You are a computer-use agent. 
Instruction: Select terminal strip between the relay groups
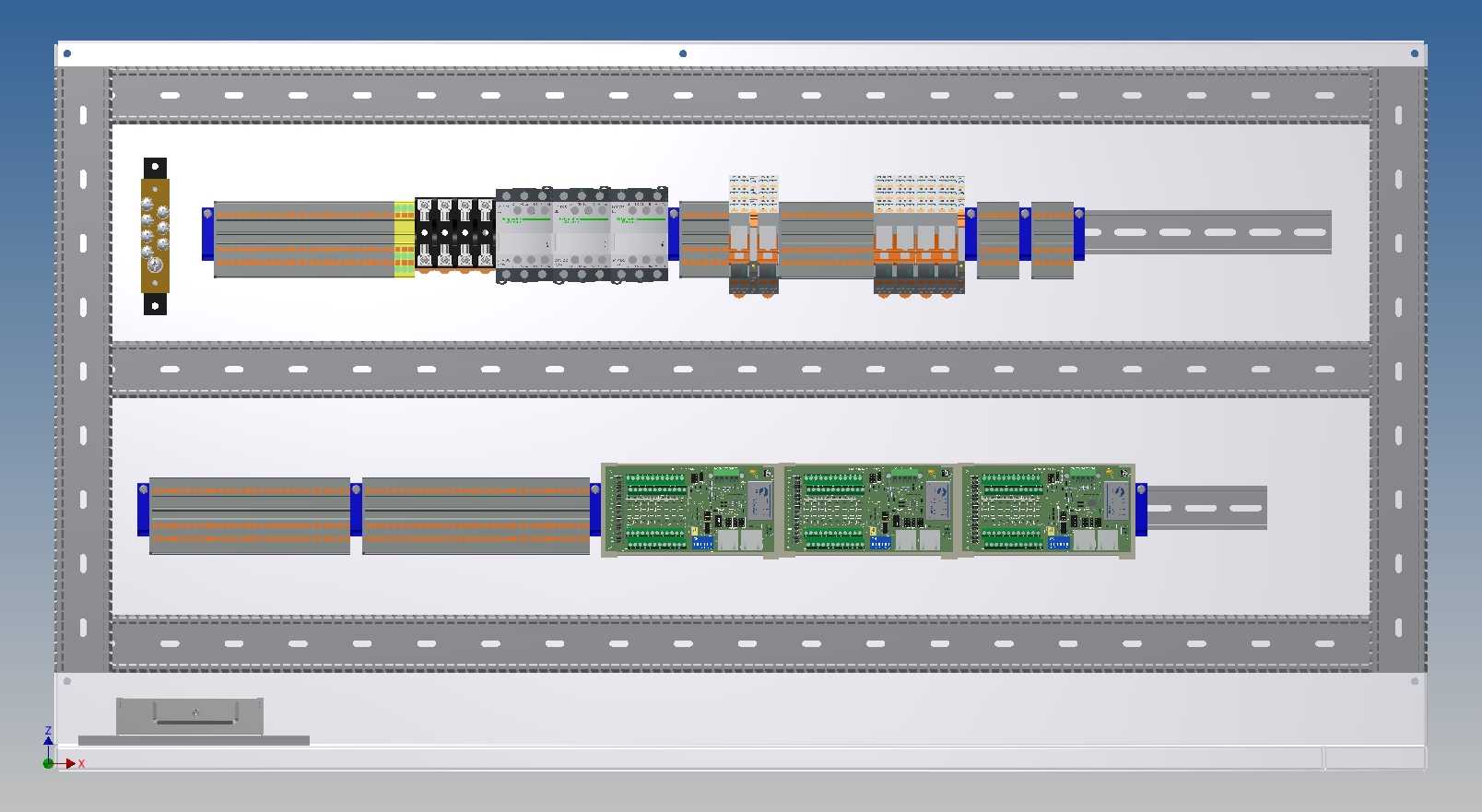(827, 240)
